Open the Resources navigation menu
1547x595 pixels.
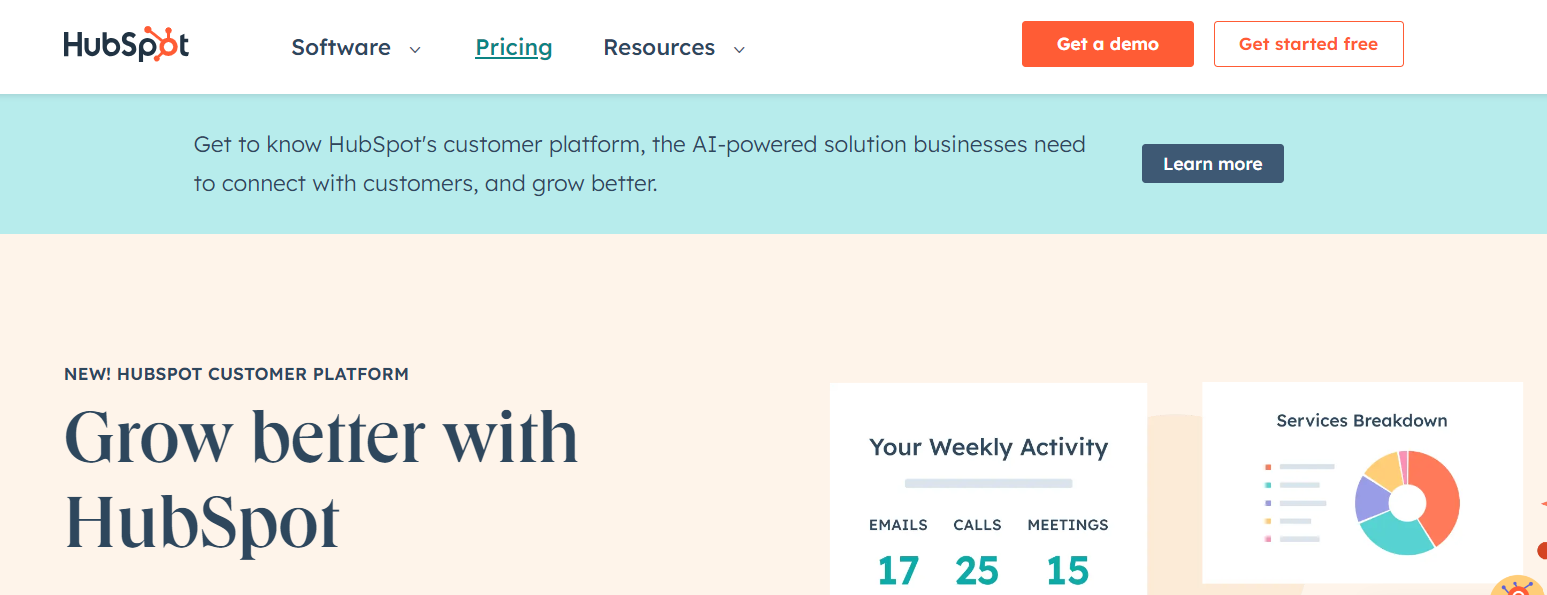[x=659, y=47]
